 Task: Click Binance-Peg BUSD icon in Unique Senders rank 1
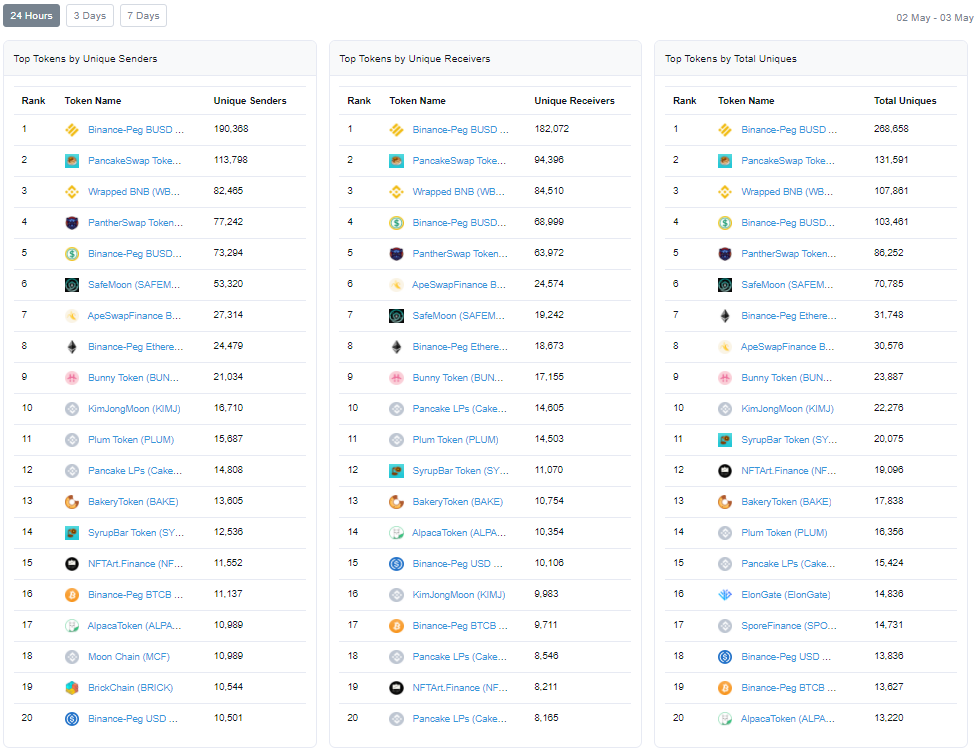pyautogui.click(x=72, y=130)
